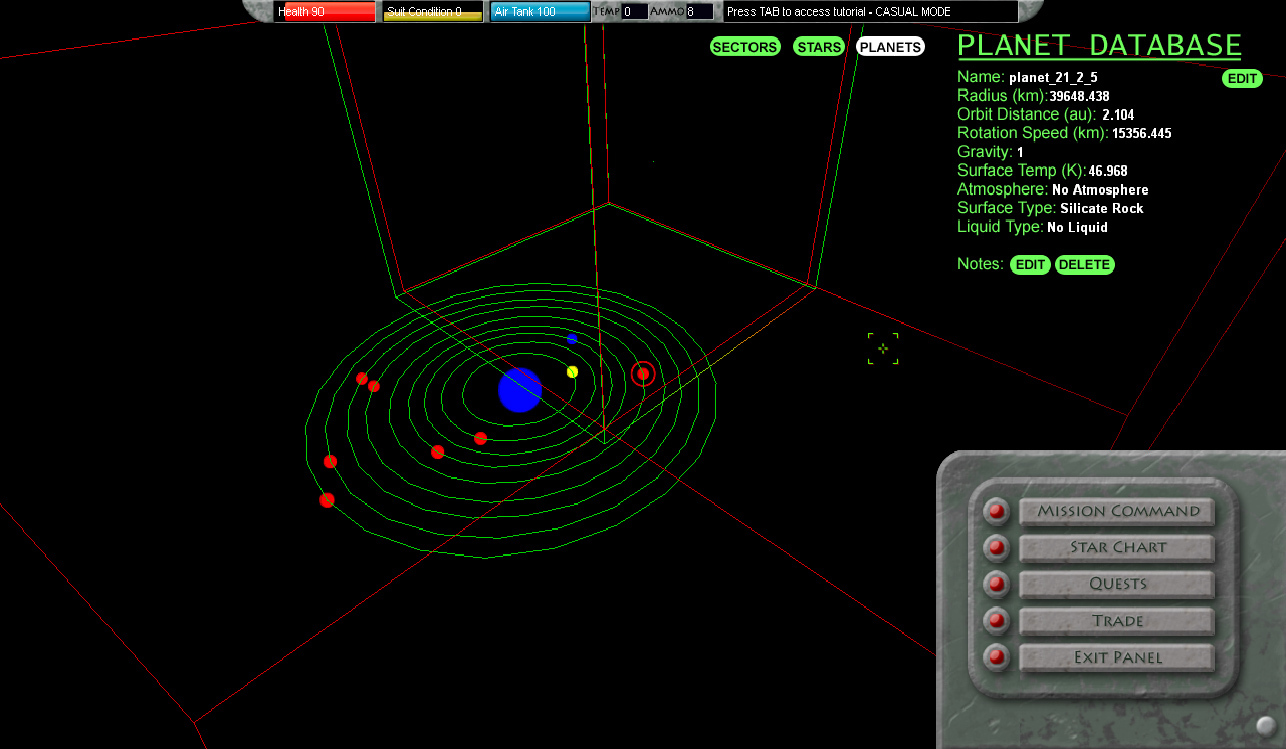Click the red Health 90 bar
The image size is (1286, 749).
(x=325, y=12)
